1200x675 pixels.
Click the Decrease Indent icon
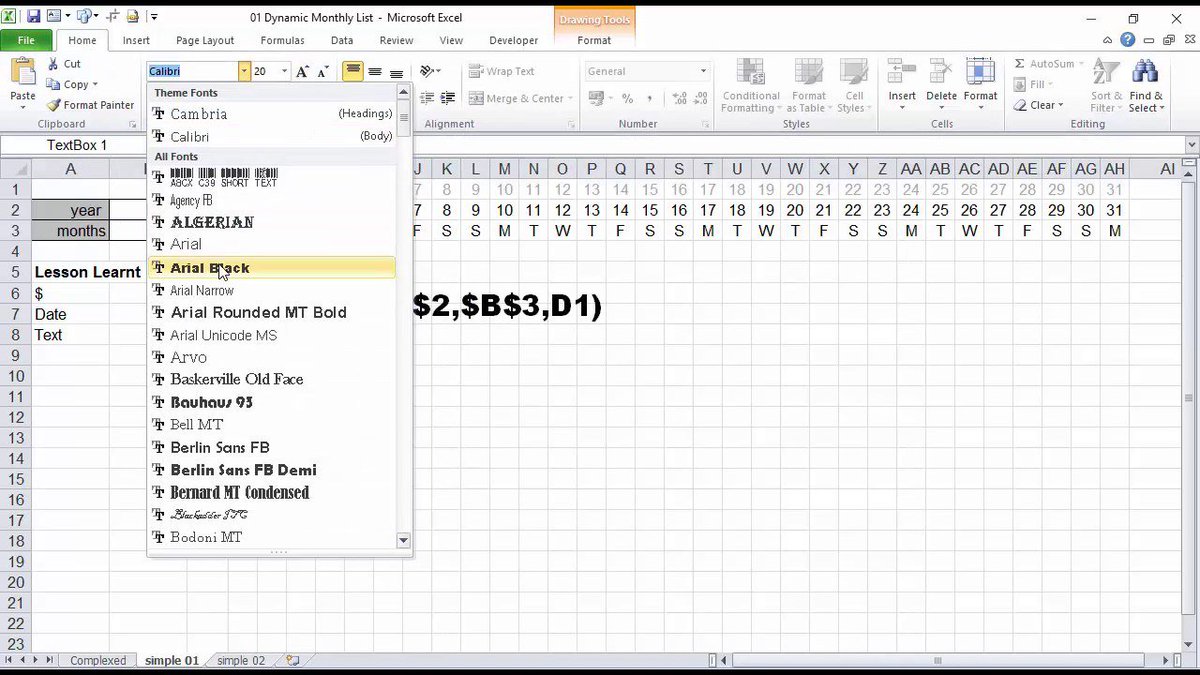point(427,98)
